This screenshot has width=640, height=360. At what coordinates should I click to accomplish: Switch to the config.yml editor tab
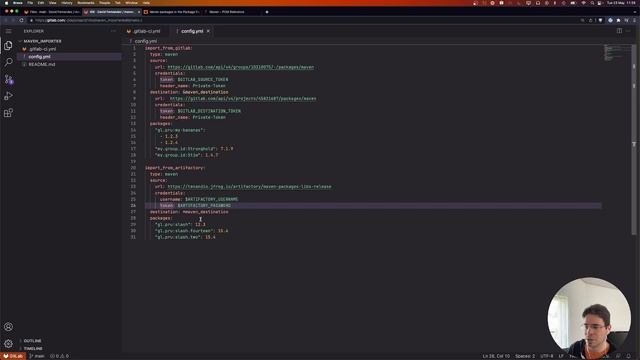[x=192, y=31]
